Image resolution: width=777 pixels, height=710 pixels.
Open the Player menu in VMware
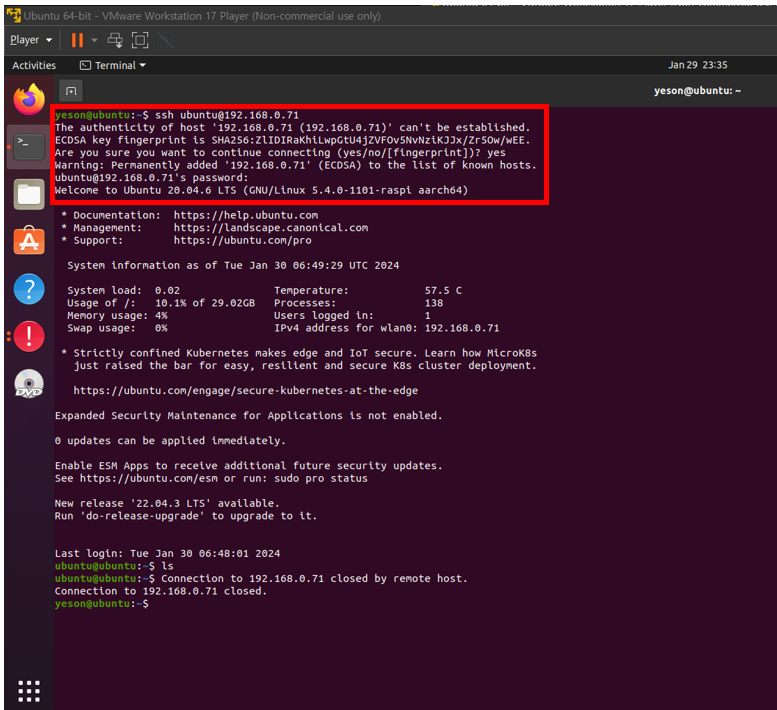(31, 40)
